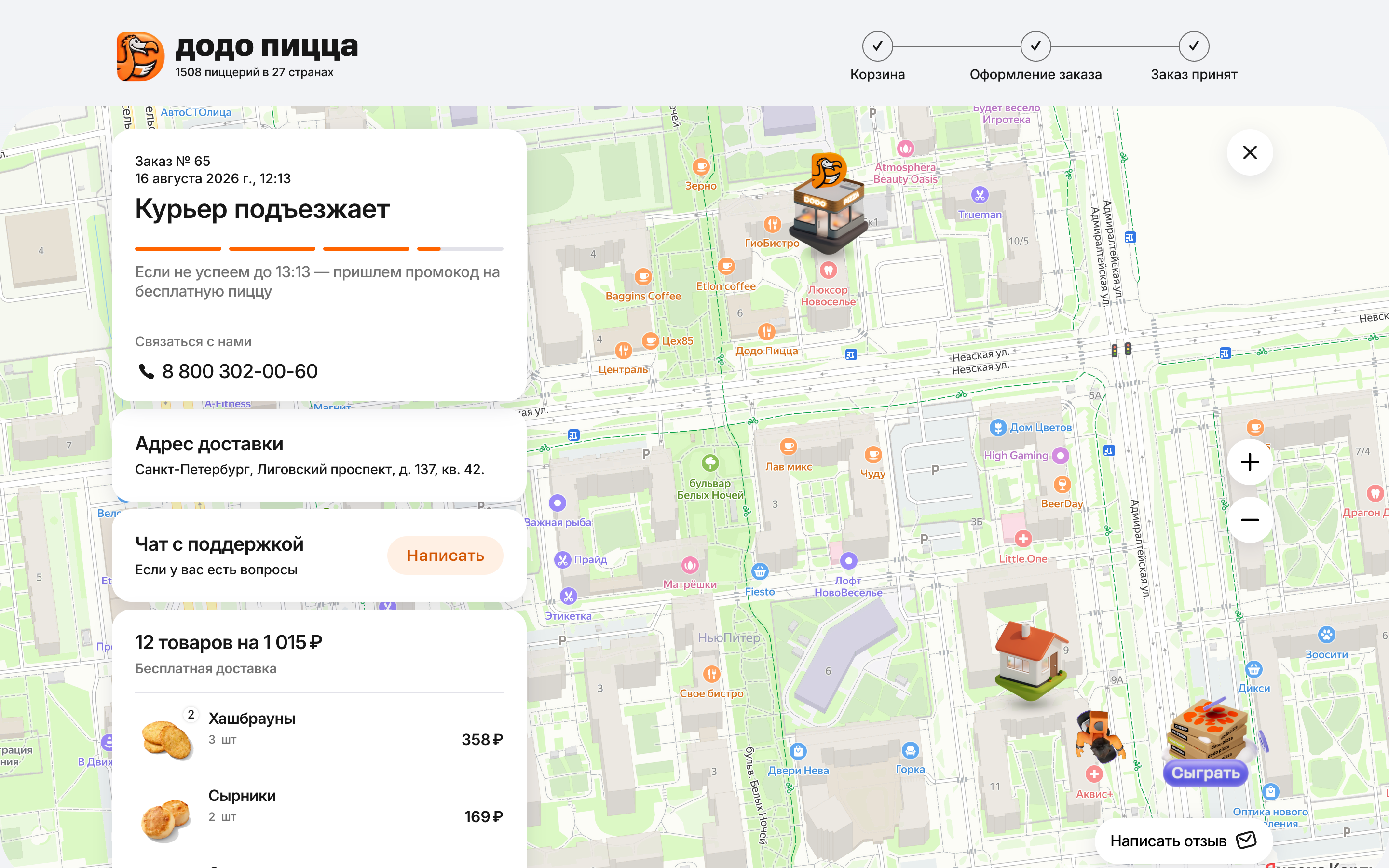Click the Матрёшки map marker
Image resolution: width=1389 pixels, height=868 pixels.
690,566
